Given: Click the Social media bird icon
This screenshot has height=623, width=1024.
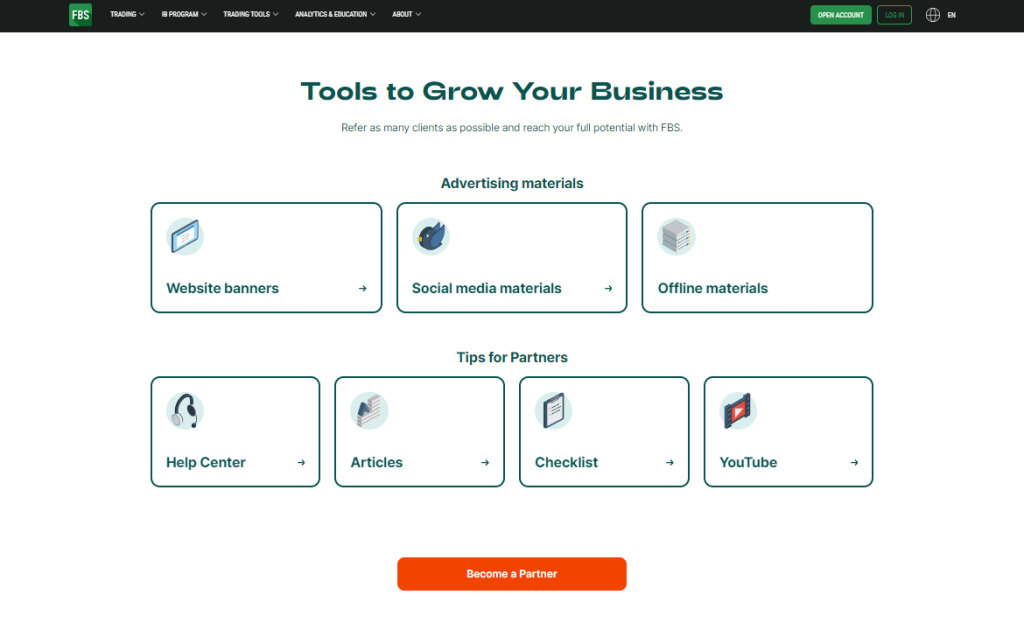Looking at the screenshot, I should [x=431, y=237].
